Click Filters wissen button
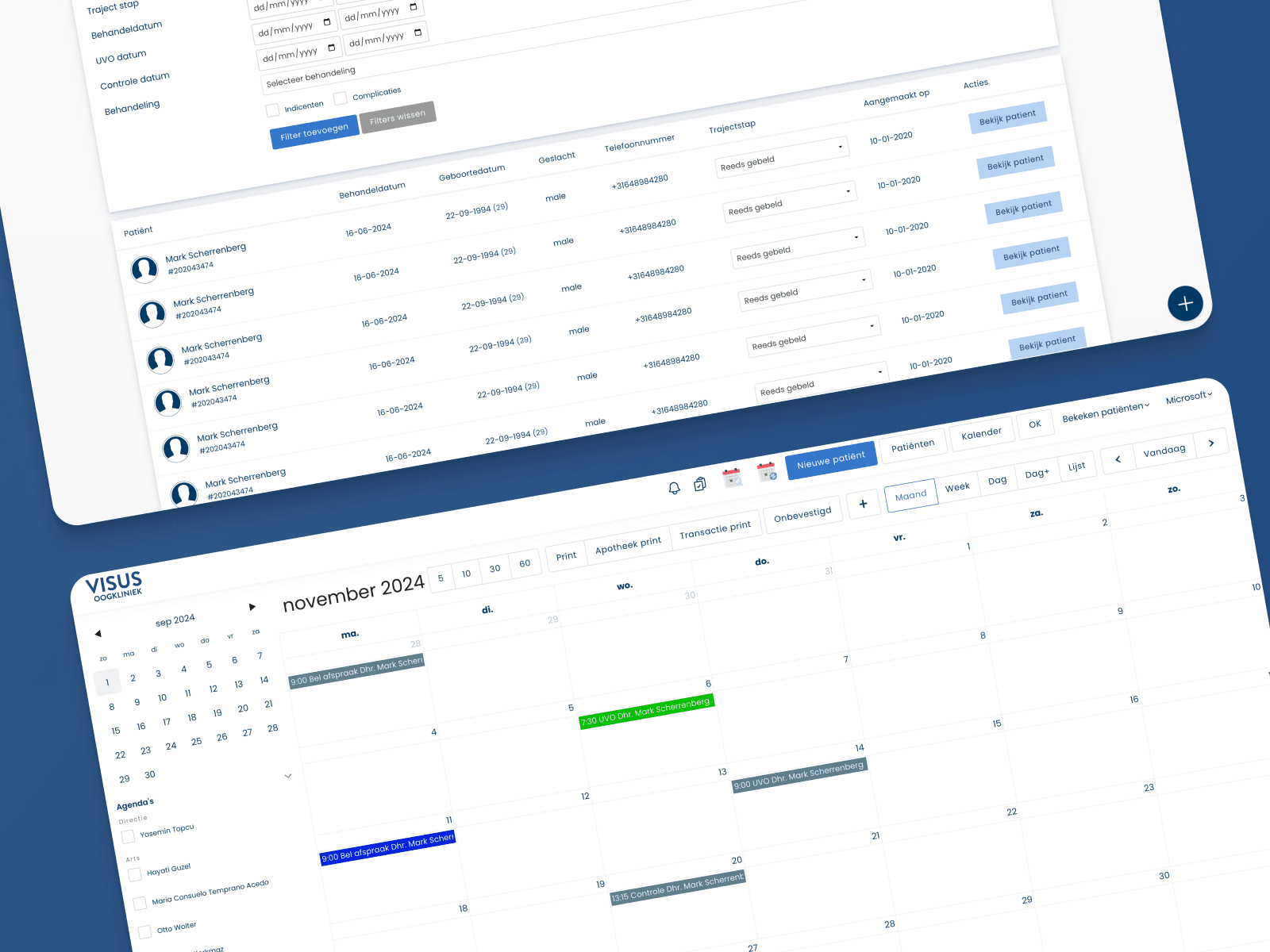 tap(398, 117)
